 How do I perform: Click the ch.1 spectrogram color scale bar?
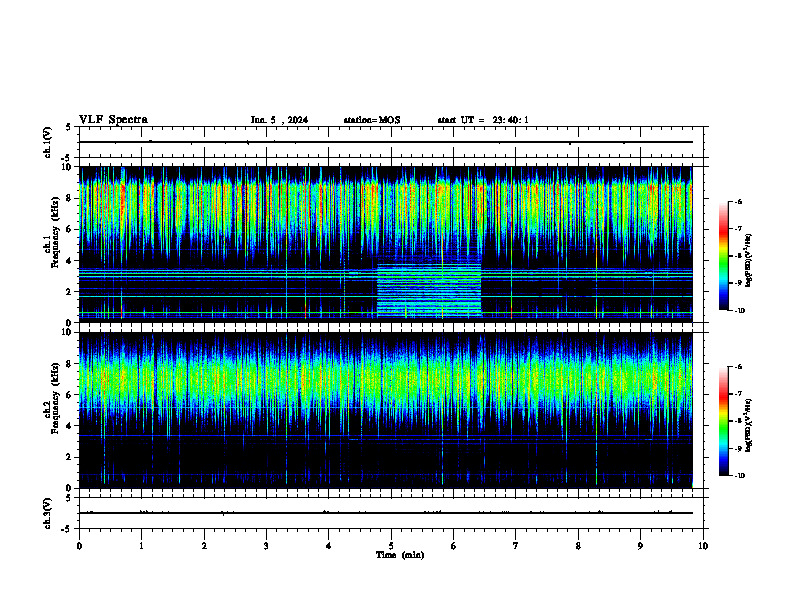pyautogui.click(x=723, y=256)
